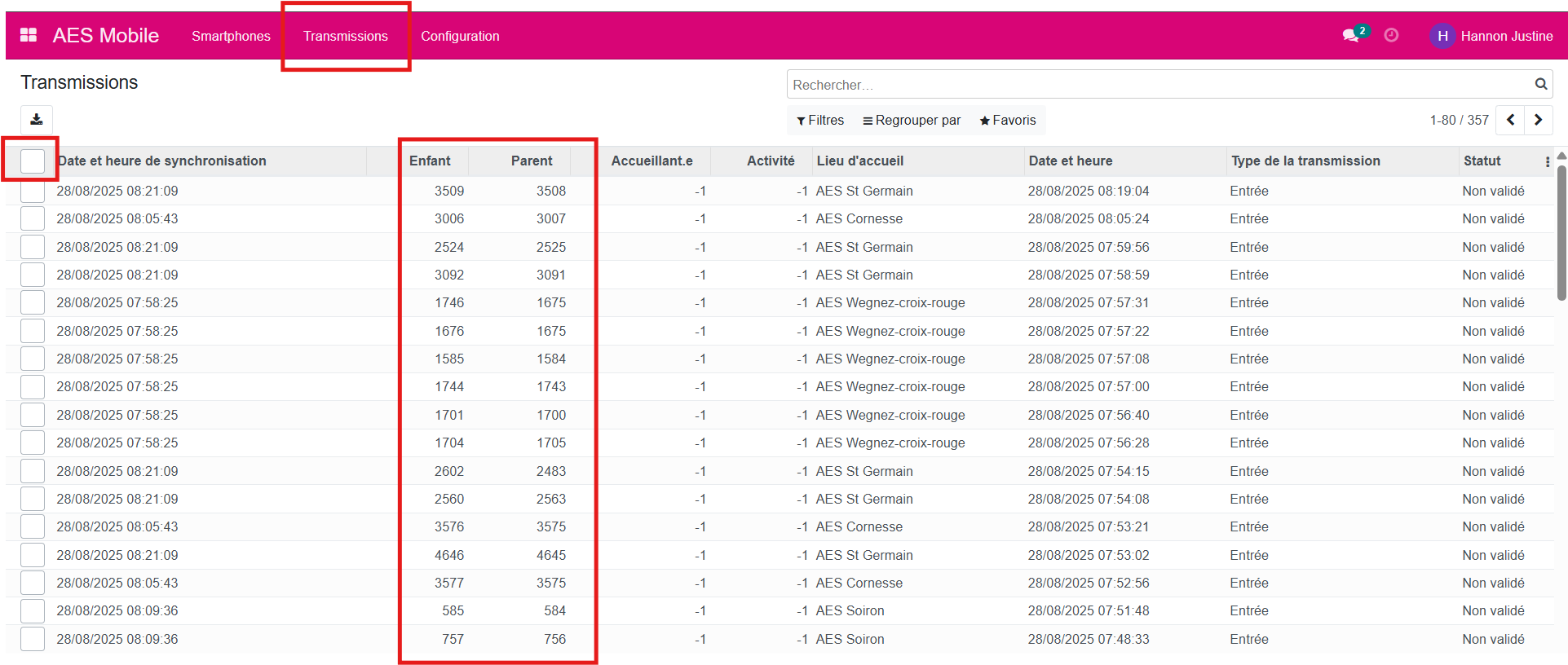Toggle the select-all checkbox in header
Screen dimensions: 1568x665
tap(33, 161)
